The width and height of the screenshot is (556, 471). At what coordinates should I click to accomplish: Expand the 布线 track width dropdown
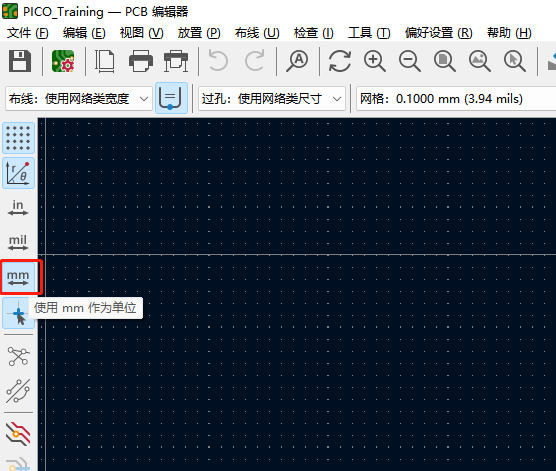[79, 99]
